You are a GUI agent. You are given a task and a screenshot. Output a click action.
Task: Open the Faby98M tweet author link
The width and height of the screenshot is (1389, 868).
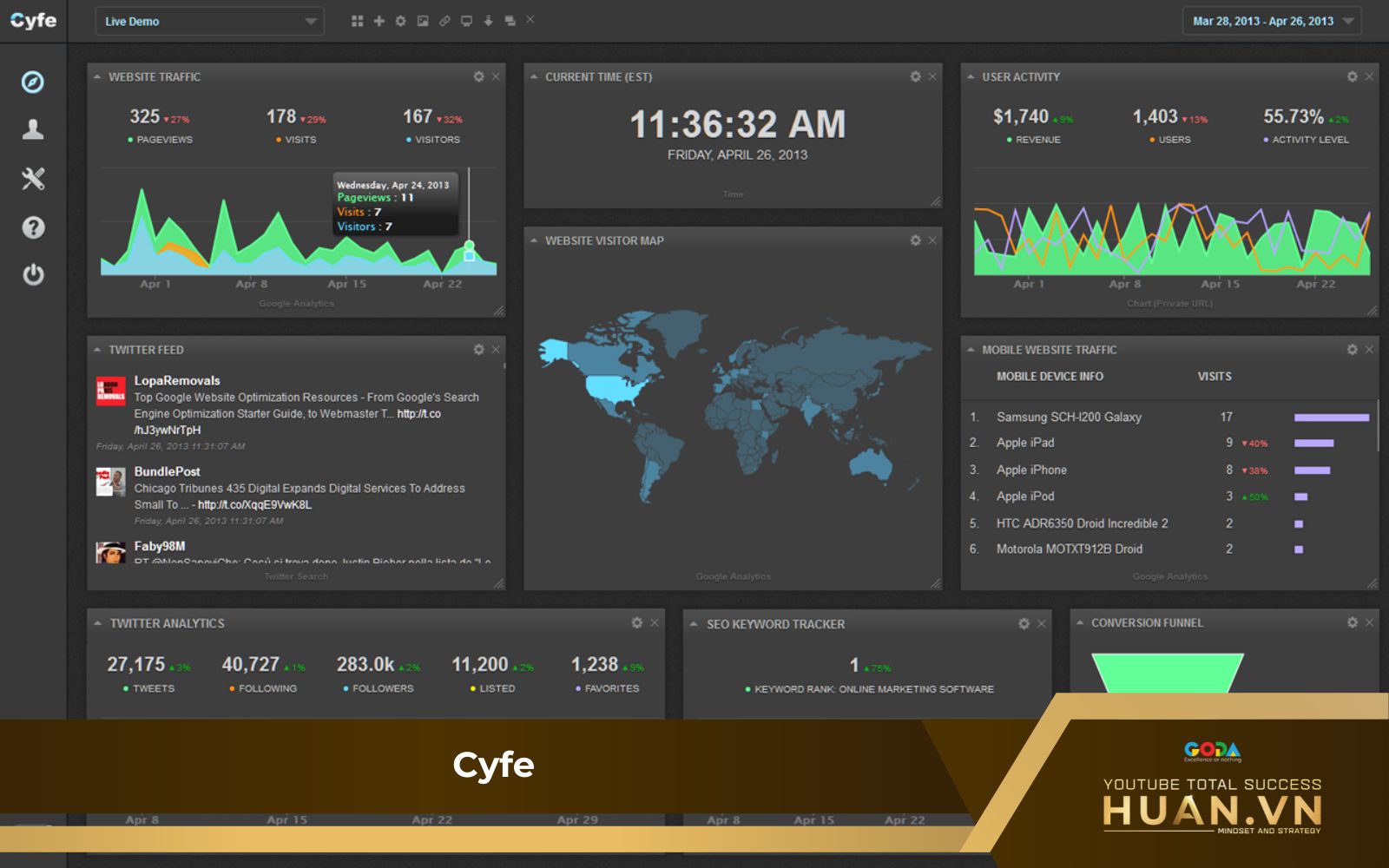[x=160, y=546]
